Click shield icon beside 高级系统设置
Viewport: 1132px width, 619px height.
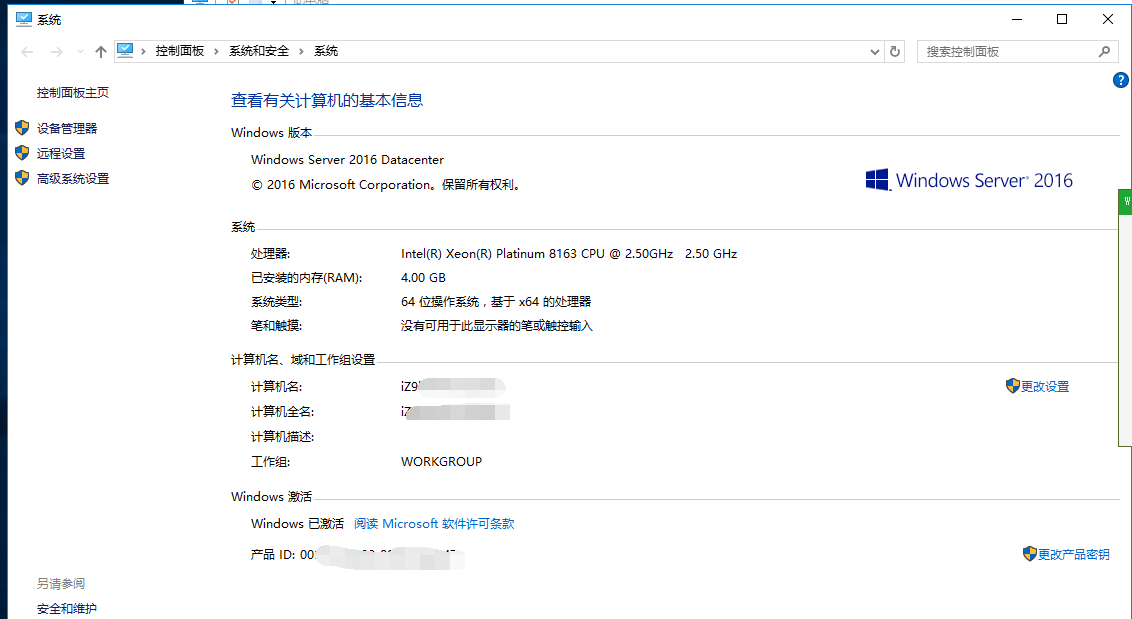pos(22,178)
